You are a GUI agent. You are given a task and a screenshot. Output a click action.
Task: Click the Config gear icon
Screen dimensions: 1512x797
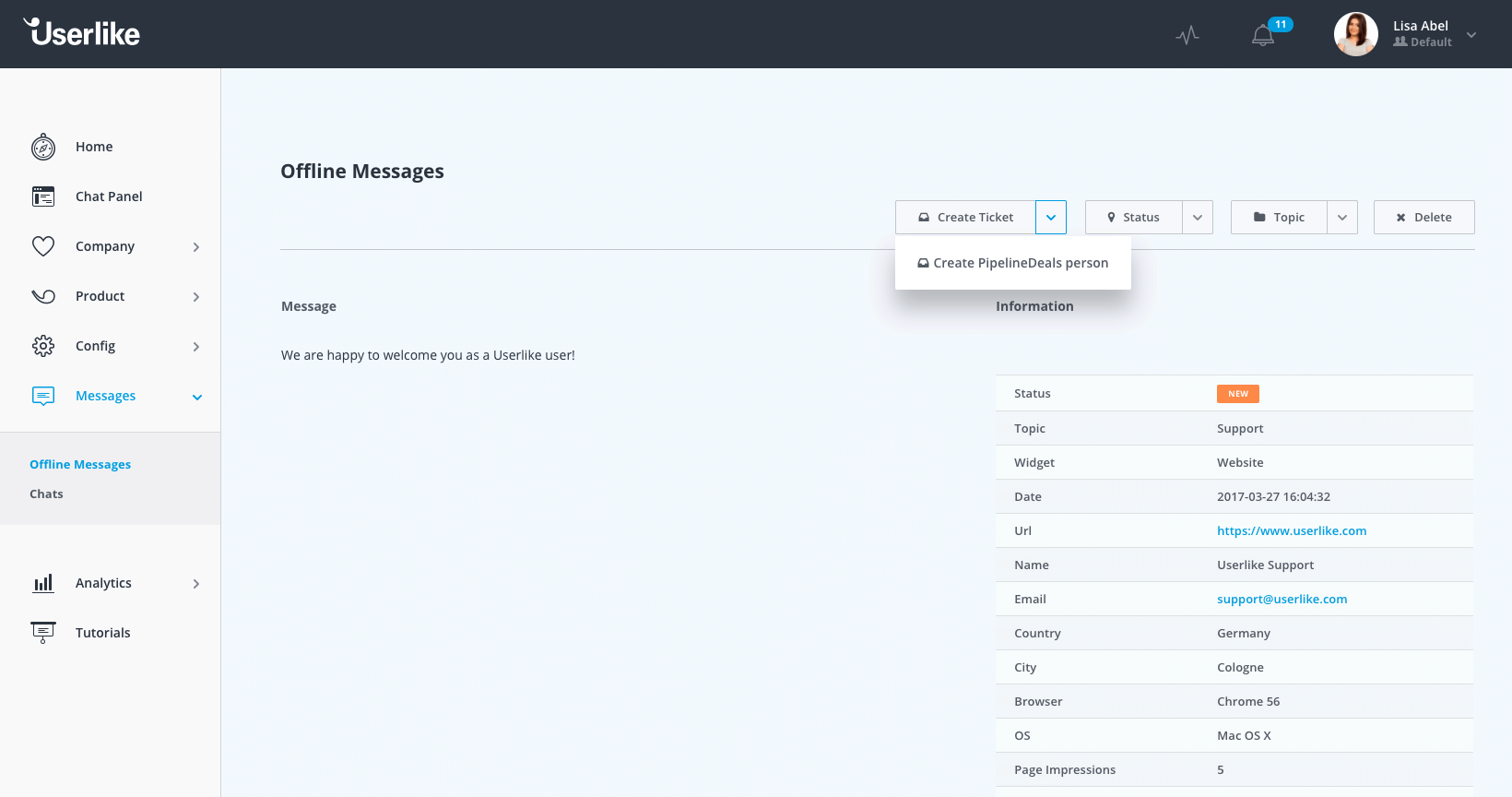coord(43,346)
